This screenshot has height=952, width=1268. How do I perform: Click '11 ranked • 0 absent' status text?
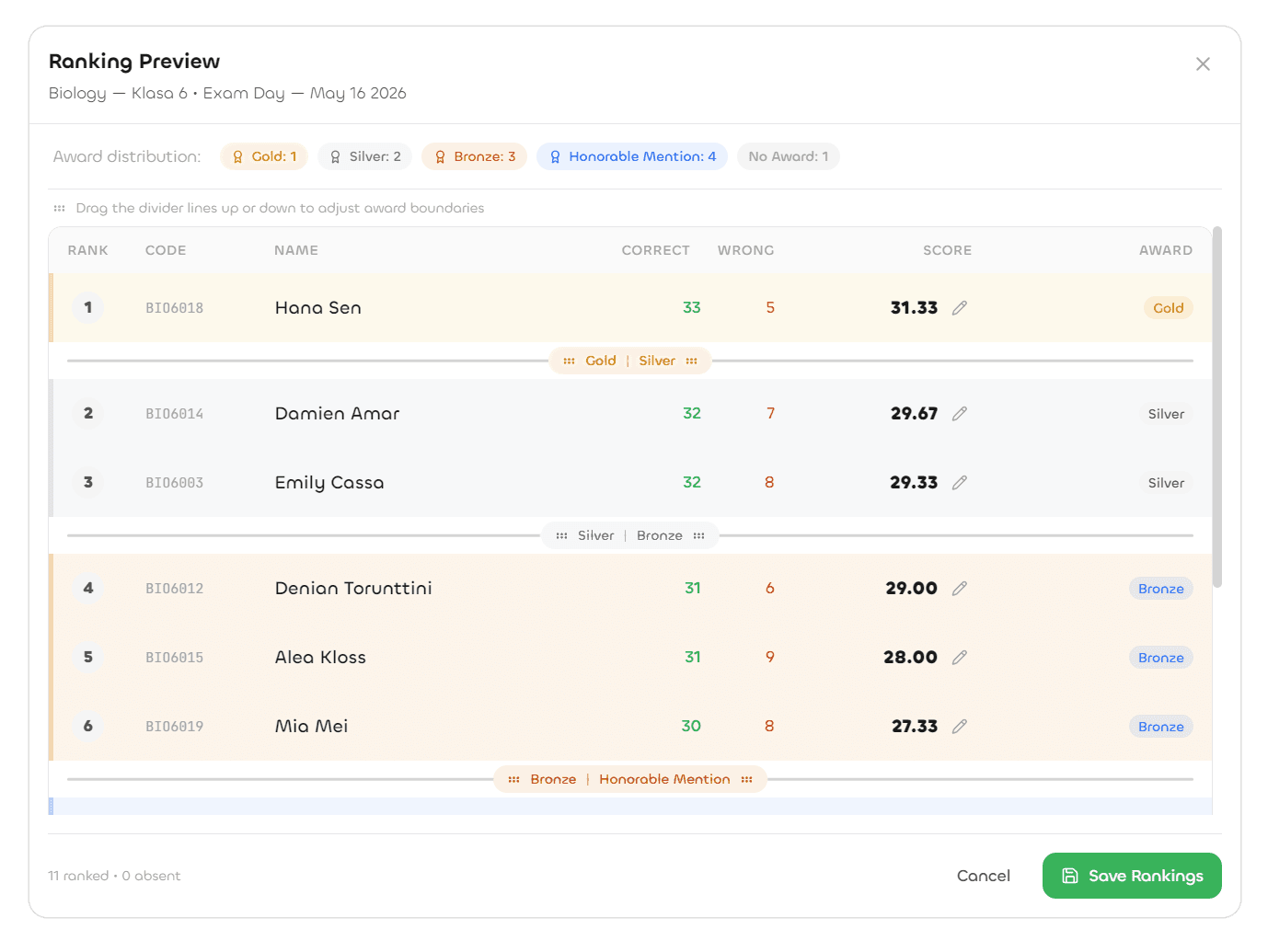[x=114, y=876]
